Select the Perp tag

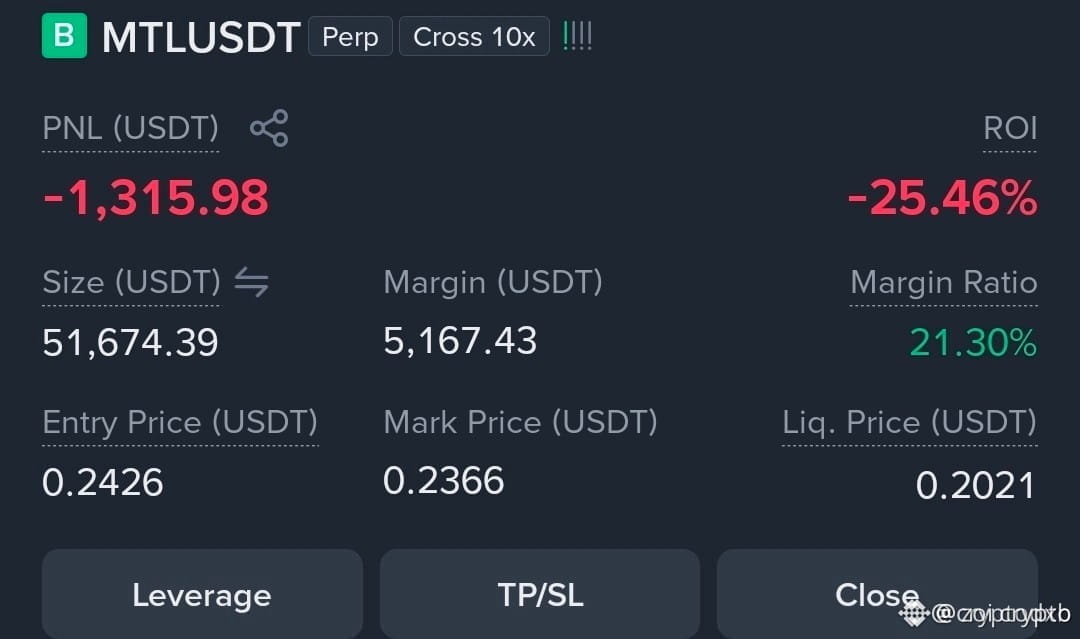coord(350,36)
